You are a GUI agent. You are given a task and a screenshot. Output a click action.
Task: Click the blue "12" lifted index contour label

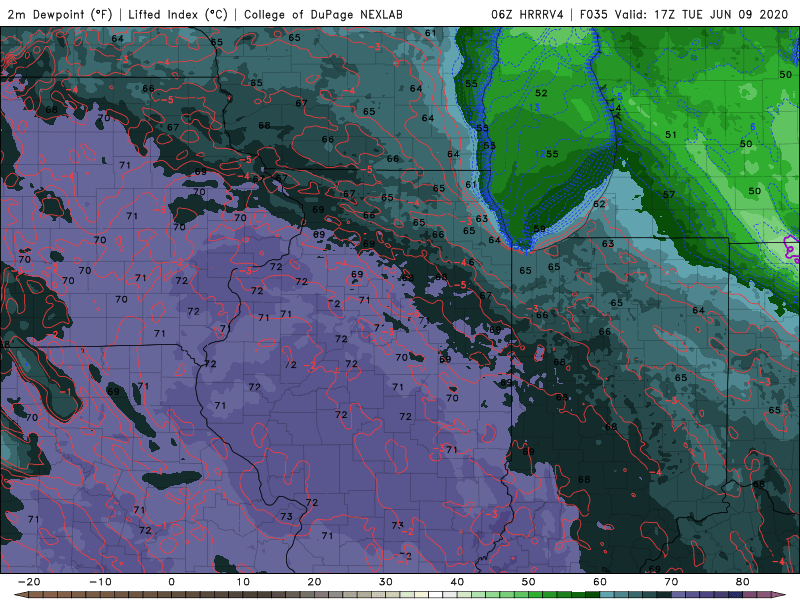540,154
